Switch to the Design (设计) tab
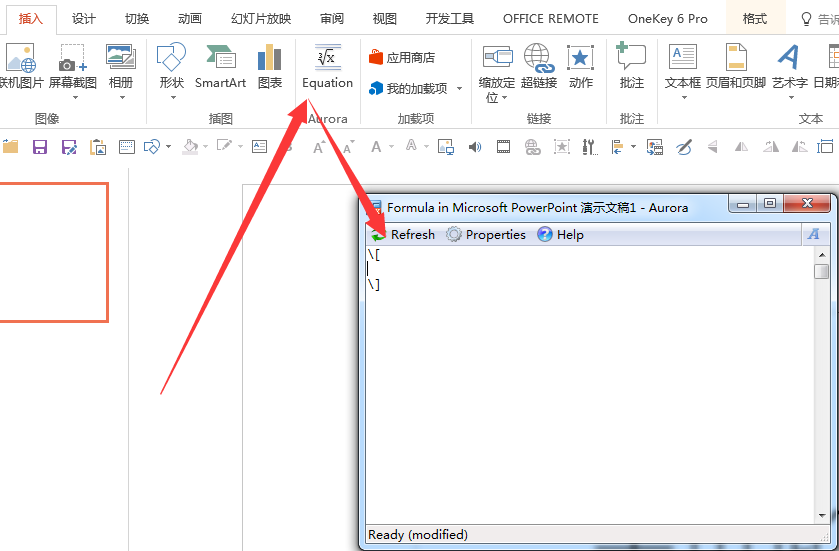The height and width of the screenshot is (551, 839). point(83,19)
